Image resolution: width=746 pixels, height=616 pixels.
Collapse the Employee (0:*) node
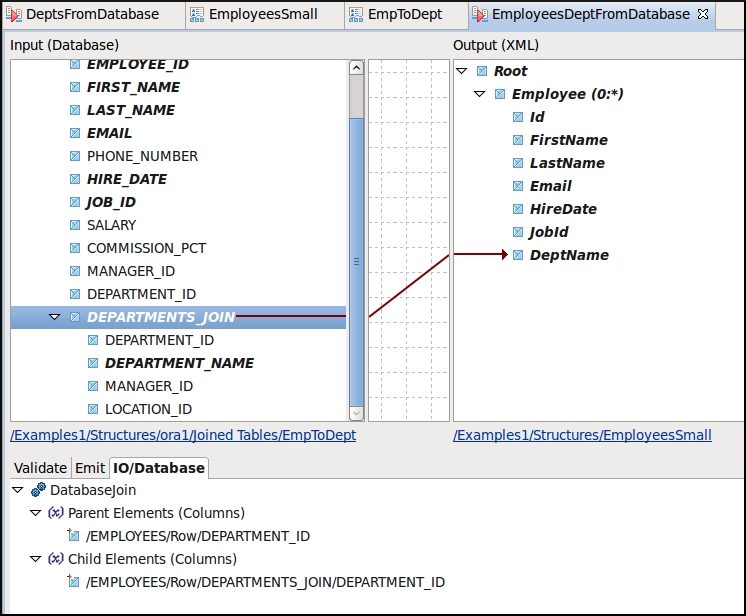point(480,94)
